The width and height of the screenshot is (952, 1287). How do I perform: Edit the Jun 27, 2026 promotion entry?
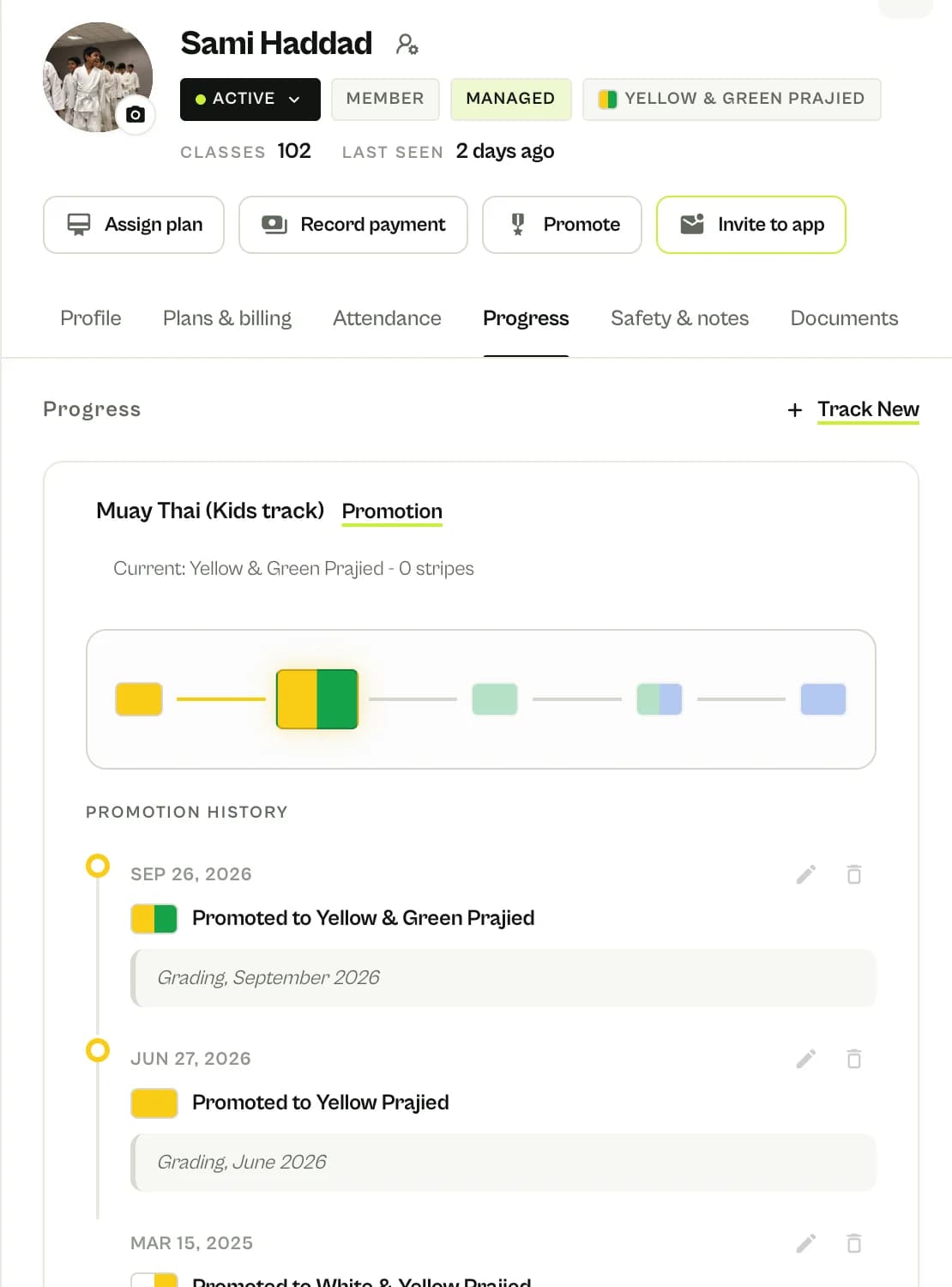(x=806, y=1059)
